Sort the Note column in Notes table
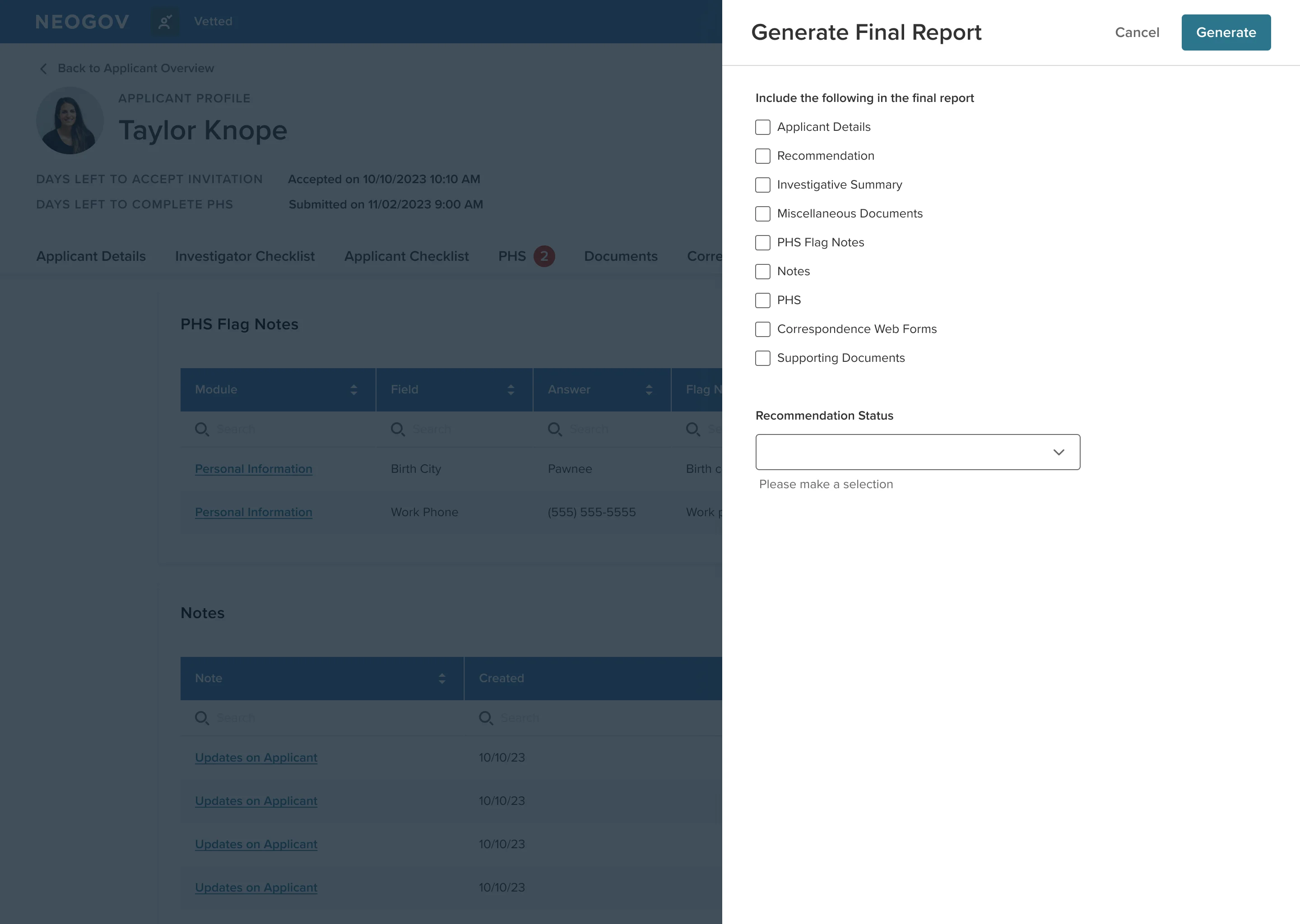The height and width of the screenshot is (924, 1300). point(441,678)
